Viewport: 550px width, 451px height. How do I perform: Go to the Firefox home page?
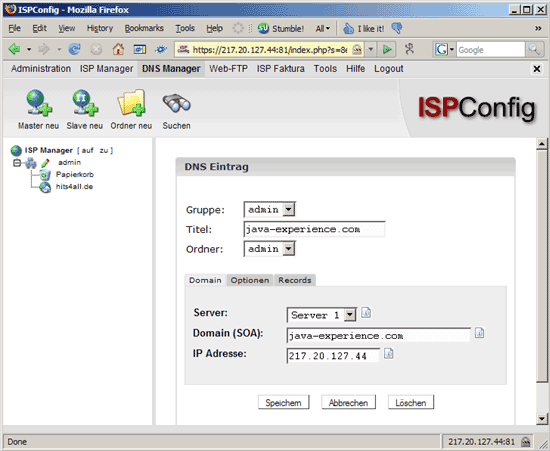pos(118,49)
